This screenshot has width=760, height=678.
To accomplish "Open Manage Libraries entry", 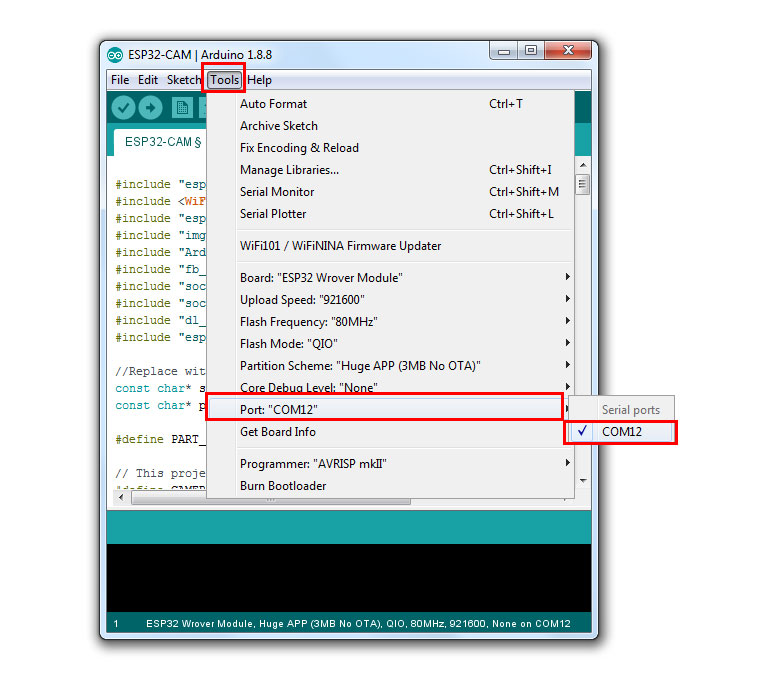I will 390,170.
